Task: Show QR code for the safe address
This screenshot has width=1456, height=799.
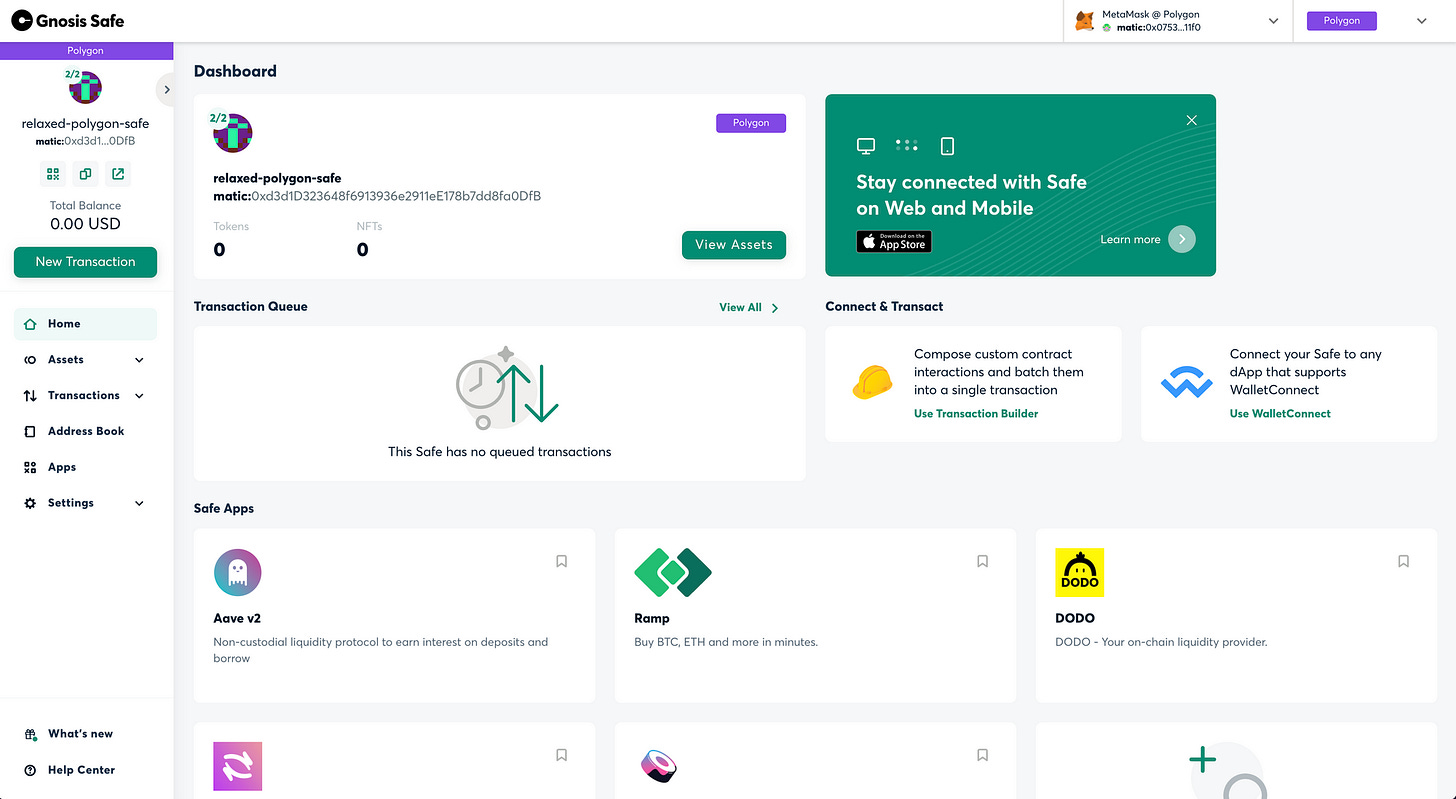Action: point(53,174)
